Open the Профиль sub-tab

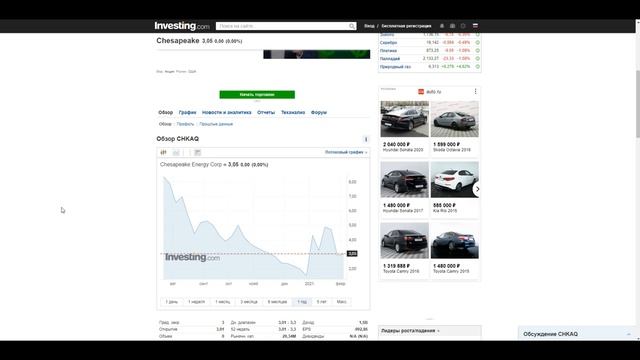pos(185,124)
